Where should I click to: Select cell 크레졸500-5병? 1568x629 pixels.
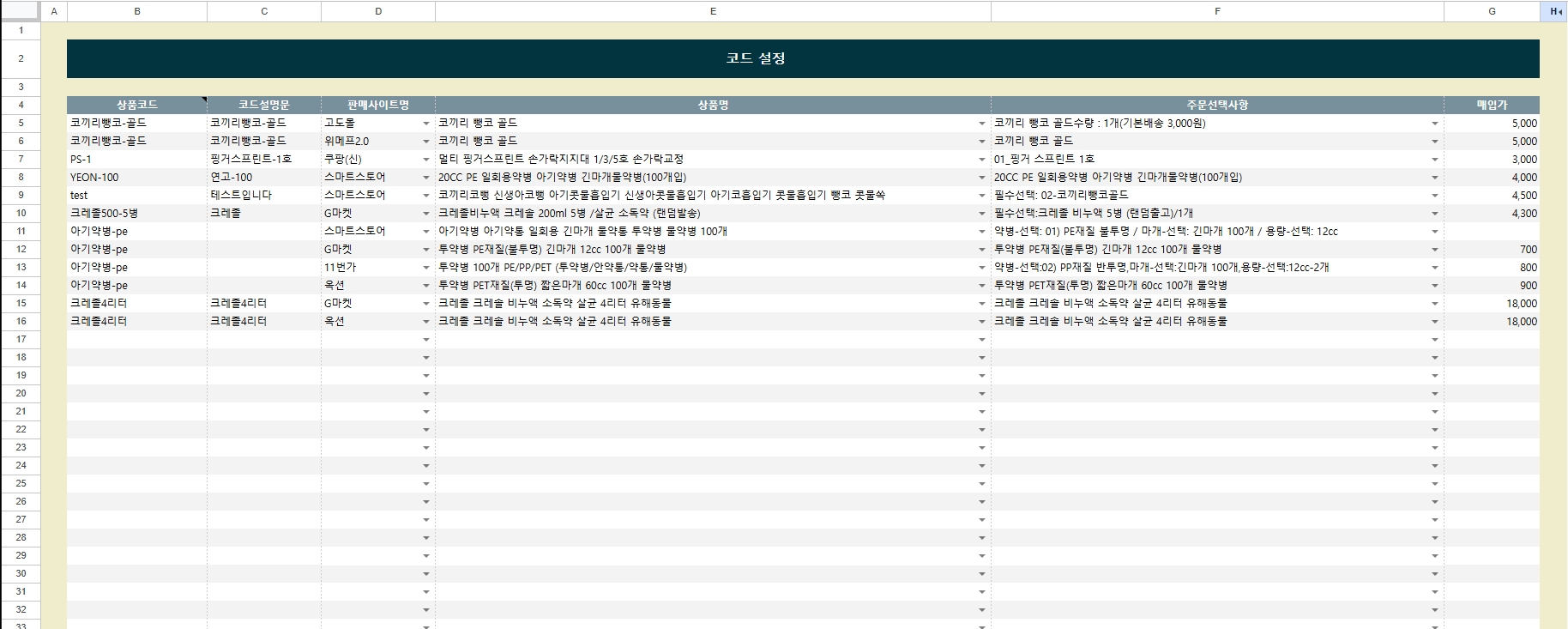click(137, 213)
